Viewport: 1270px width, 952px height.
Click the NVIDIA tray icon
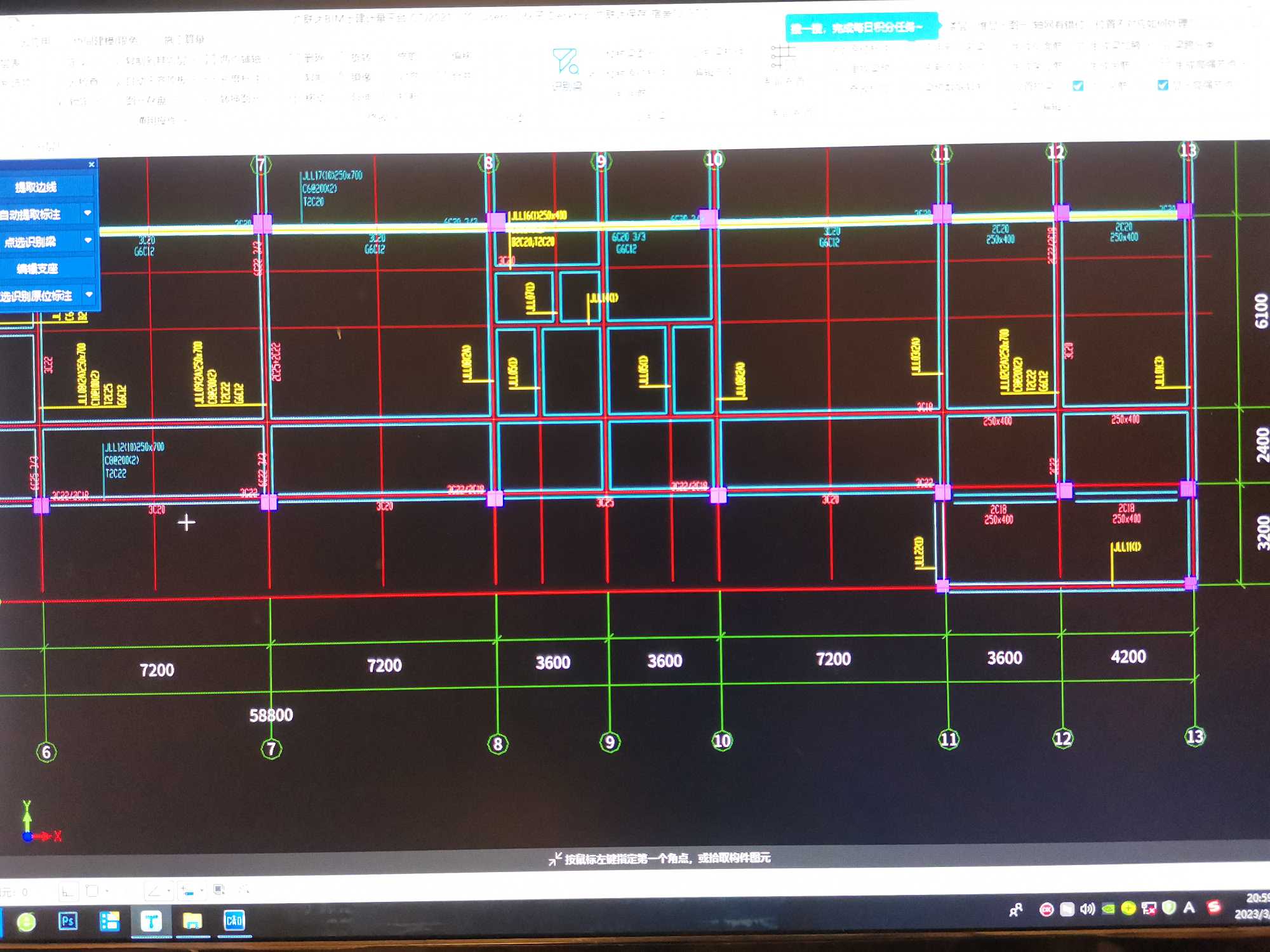click(x=1108, y=909)
